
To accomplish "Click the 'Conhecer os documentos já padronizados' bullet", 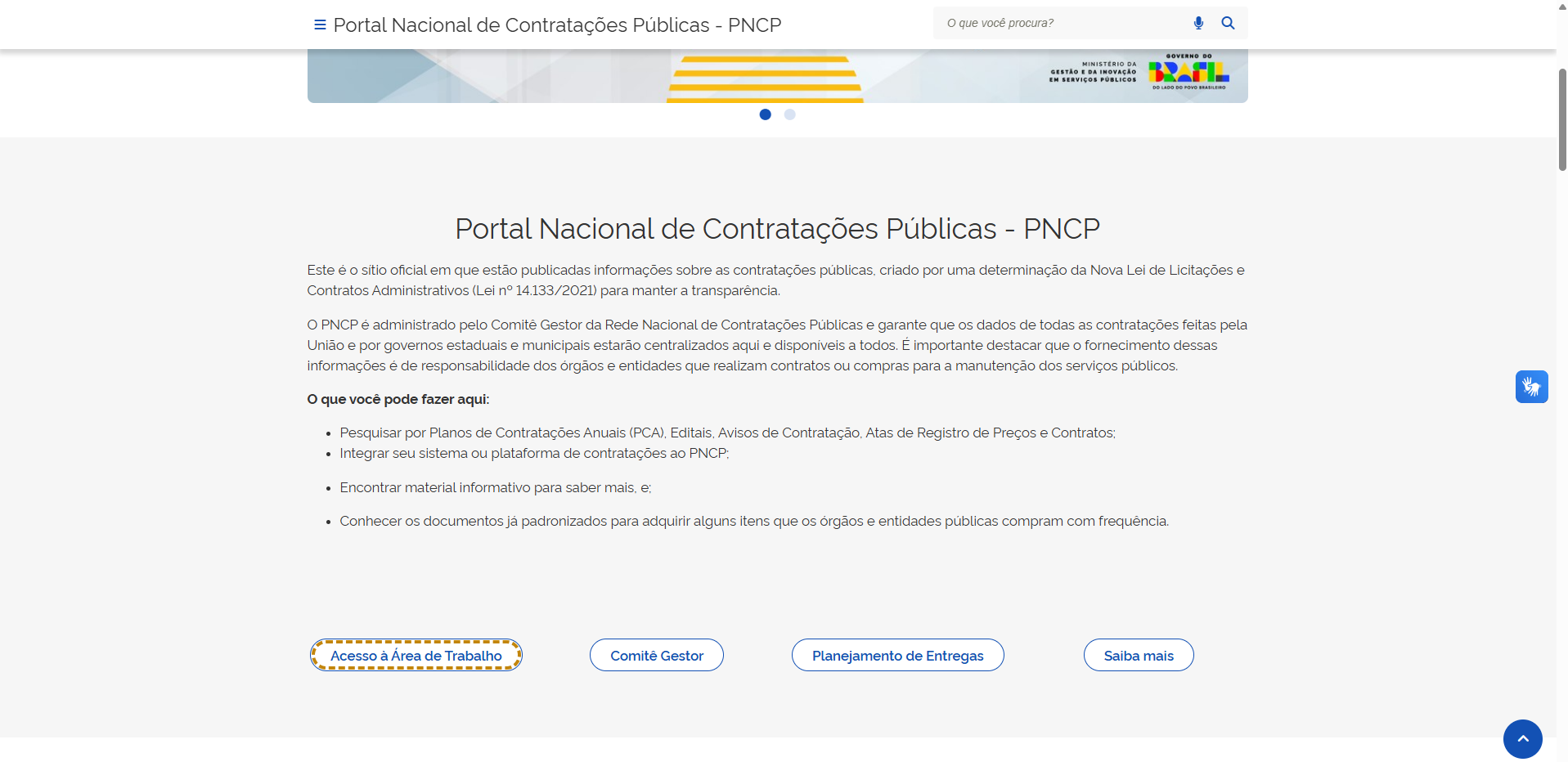I will pos(754,521).
